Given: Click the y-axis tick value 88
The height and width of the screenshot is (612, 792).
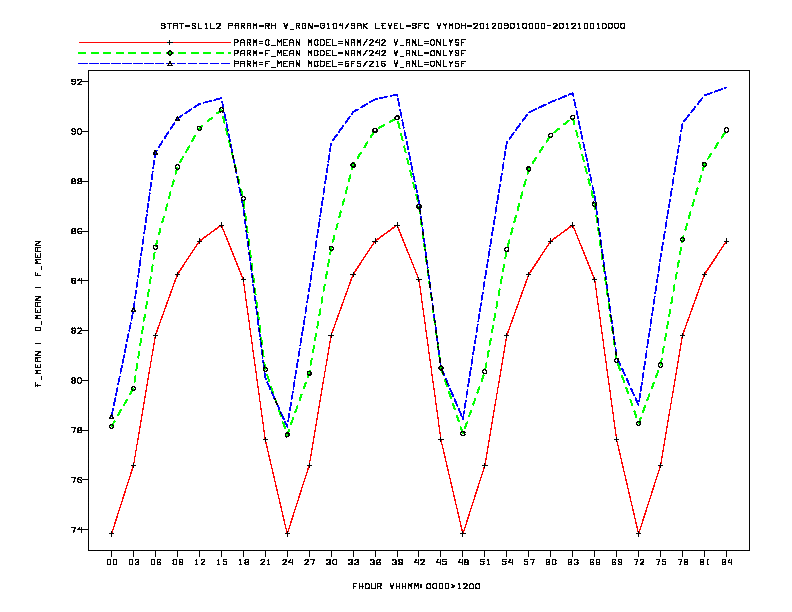Looking at the screenshot, I should tap(76, 181).
